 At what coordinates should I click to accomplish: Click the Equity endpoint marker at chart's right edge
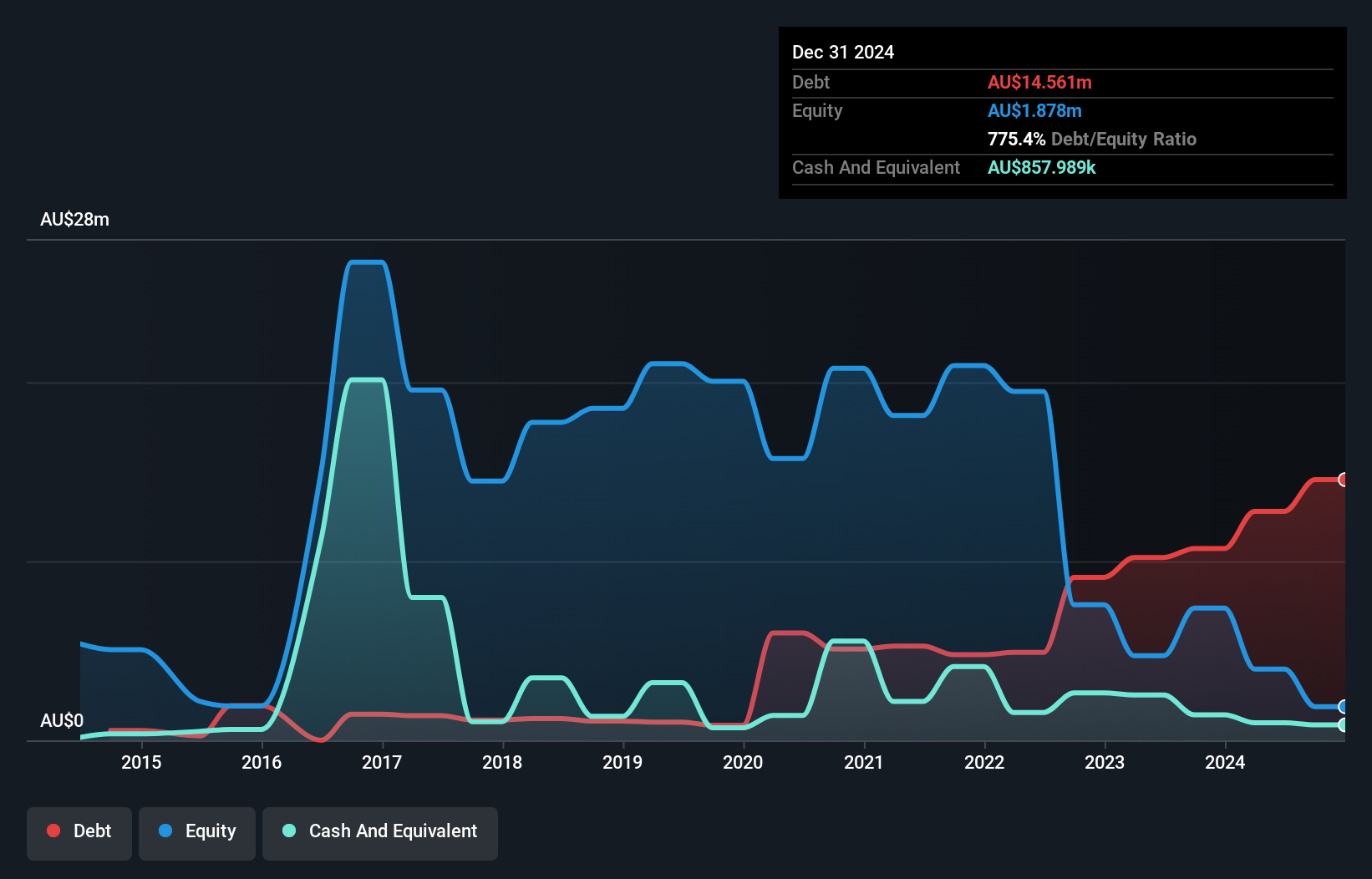(1344, 706)
